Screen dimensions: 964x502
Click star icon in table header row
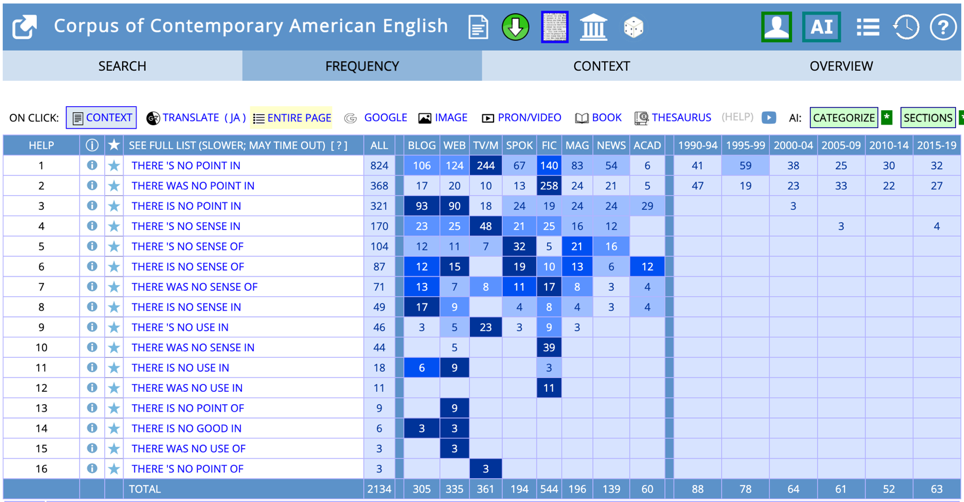coord(114,145)
